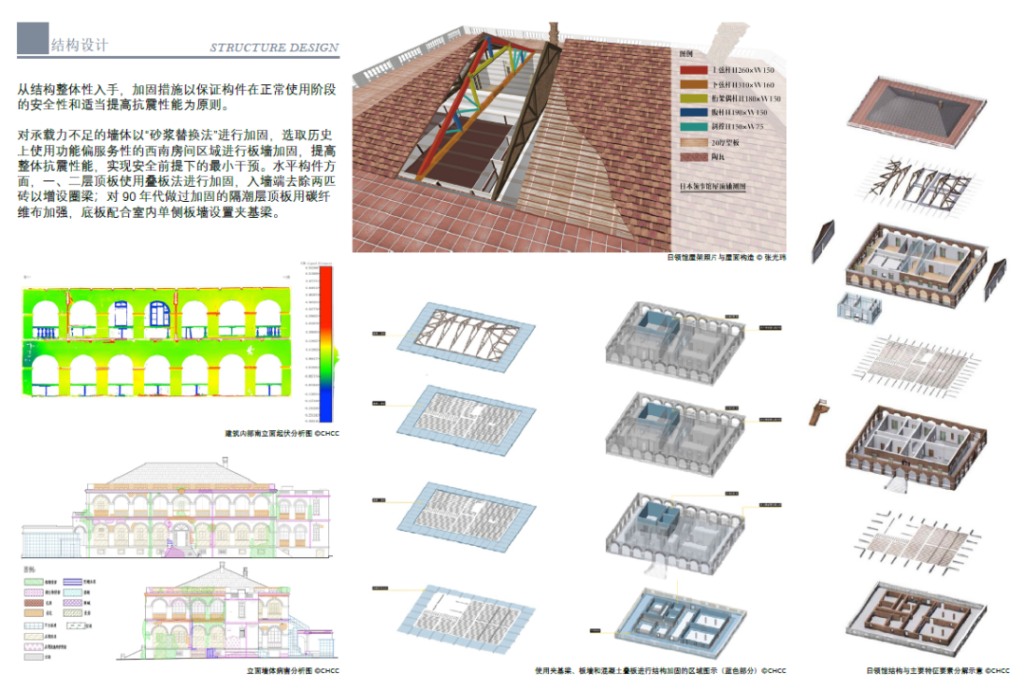
Task: Click the underlined 日本领事馆屋面铺图 label
Action: (711, 185)
